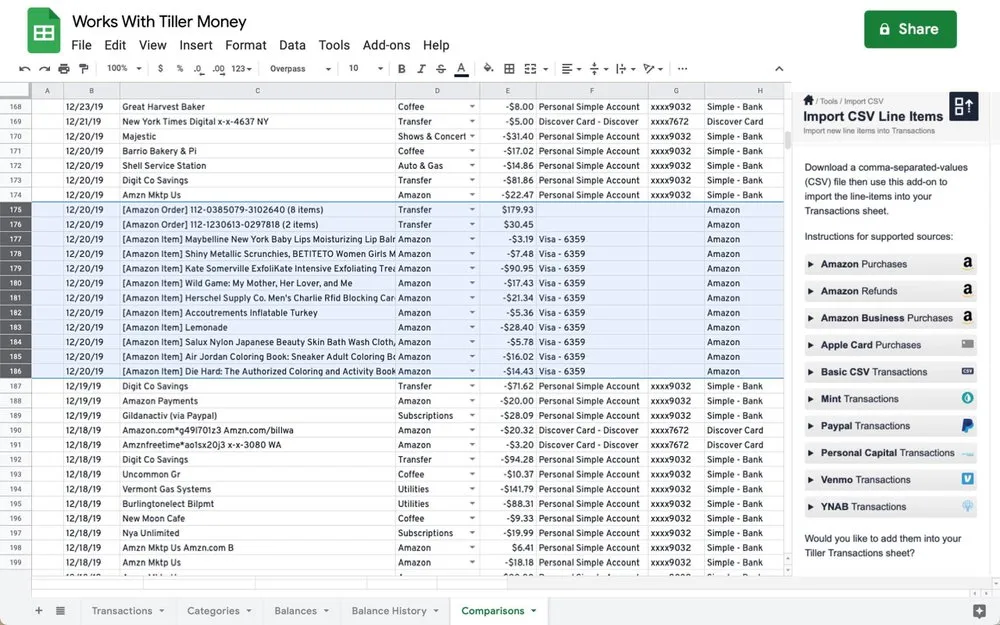Open the Format menu
This screenshot has height=625, width=1000.
coord(246,45)
